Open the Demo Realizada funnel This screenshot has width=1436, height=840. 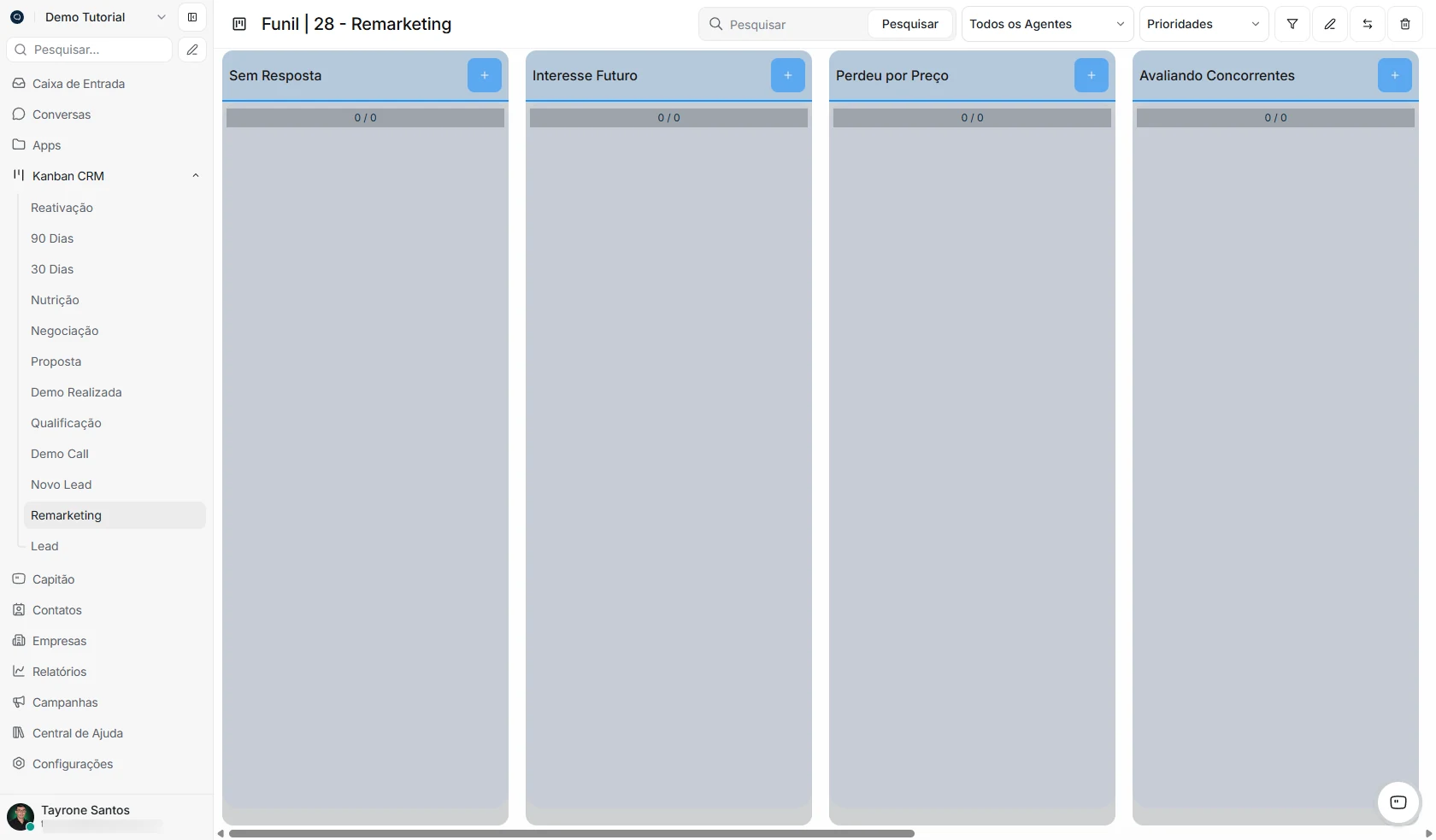click(x=115, y=392)
